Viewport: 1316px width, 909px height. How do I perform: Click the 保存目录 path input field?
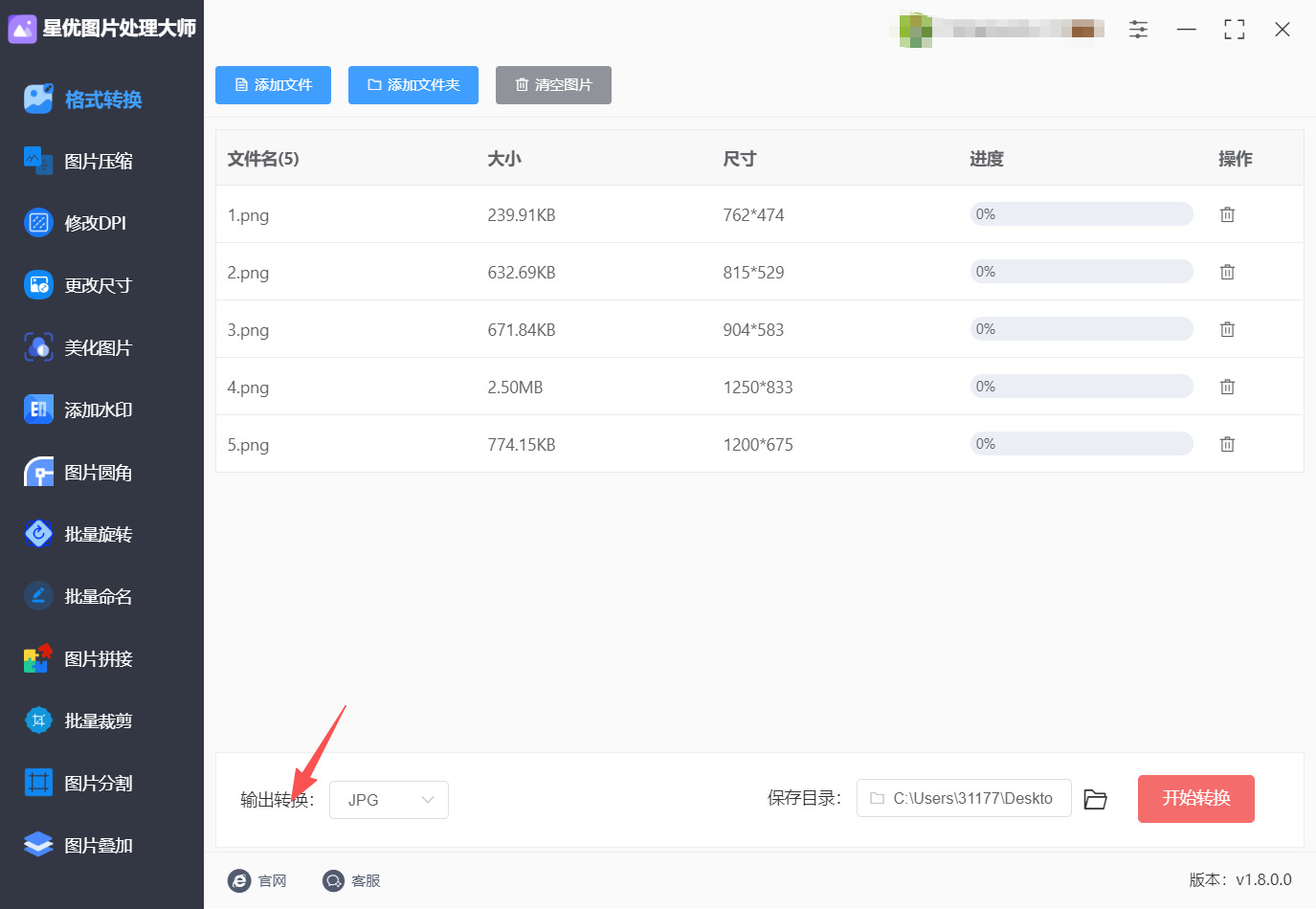(964, 798)
